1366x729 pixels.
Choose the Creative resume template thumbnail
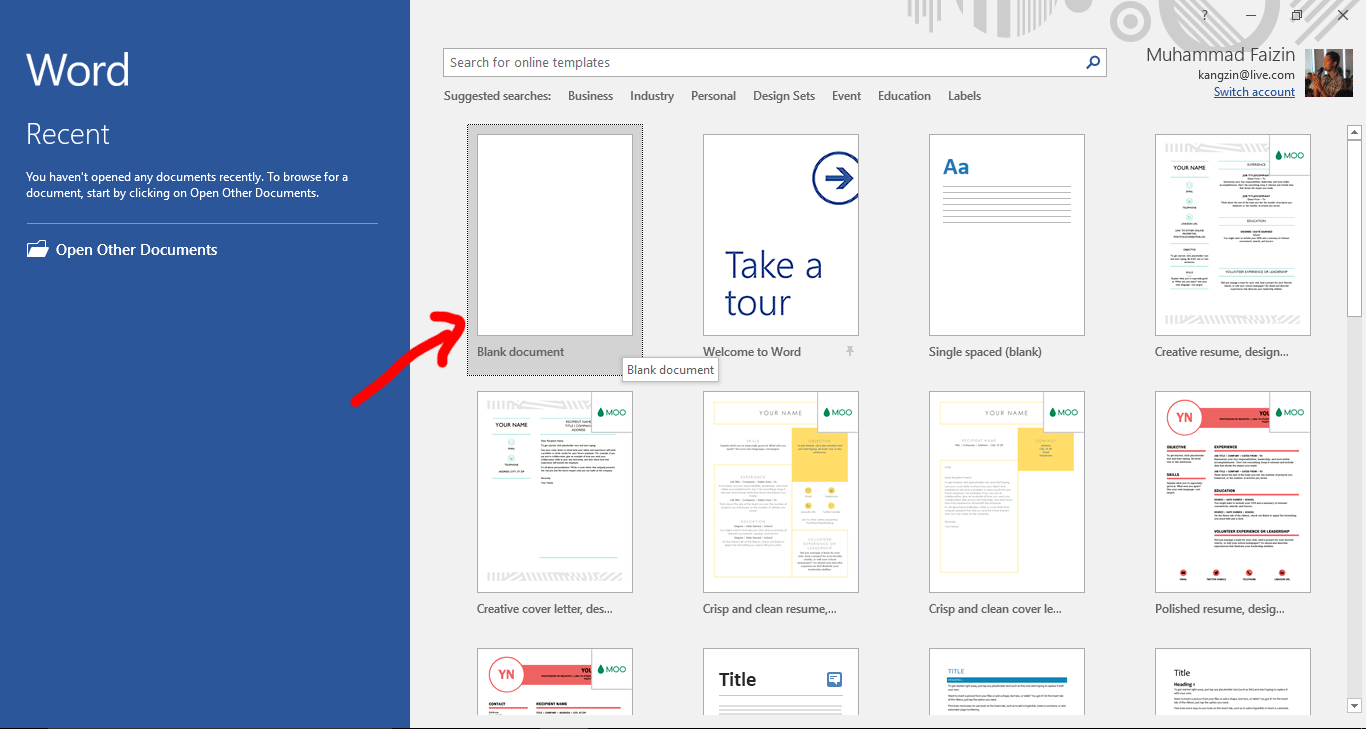pos(1232,235)
